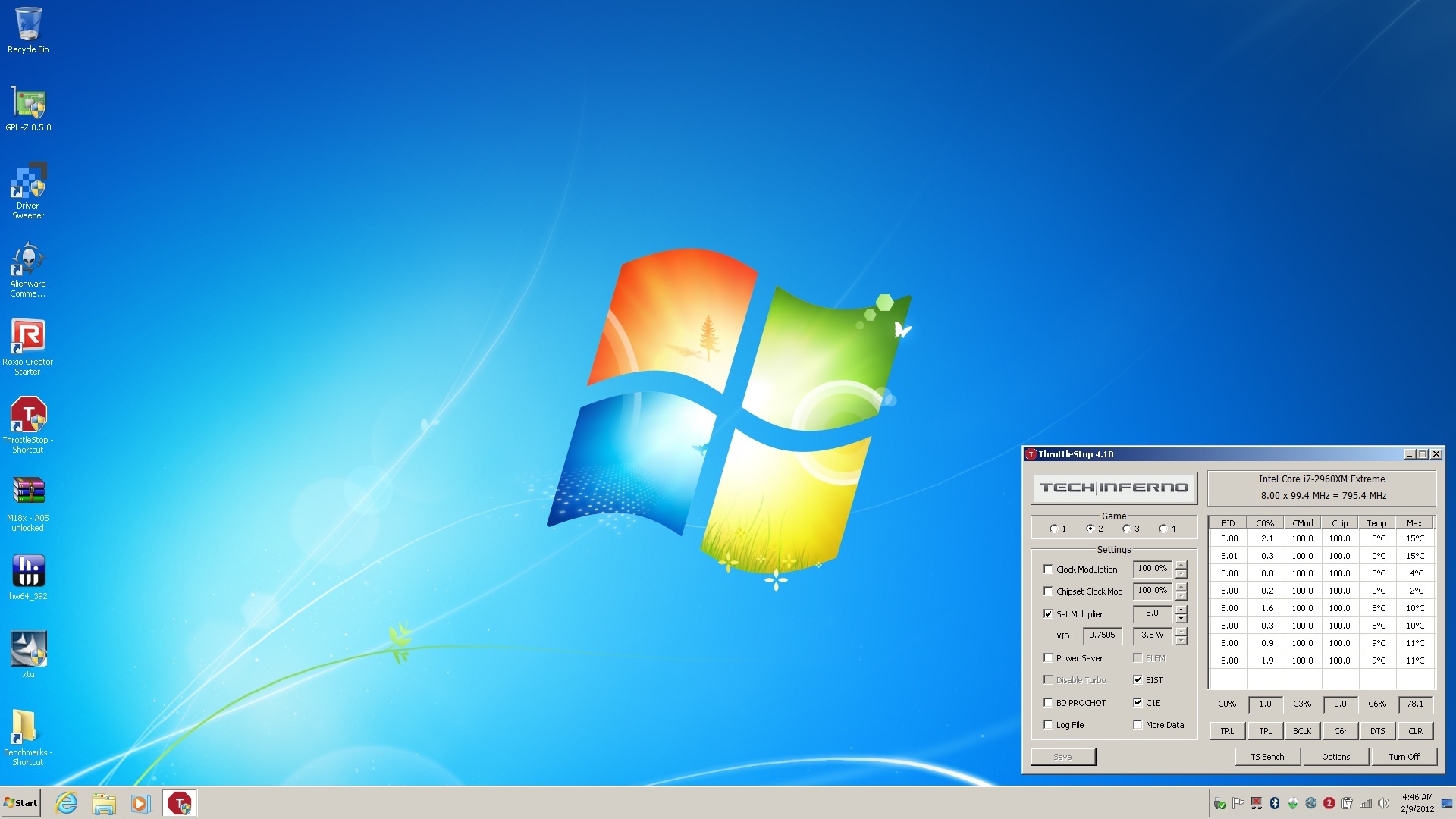Click the down arrow beside 3.8 W
The width and height of the screenshot is (1456, 819).
tap(1181, 640)
